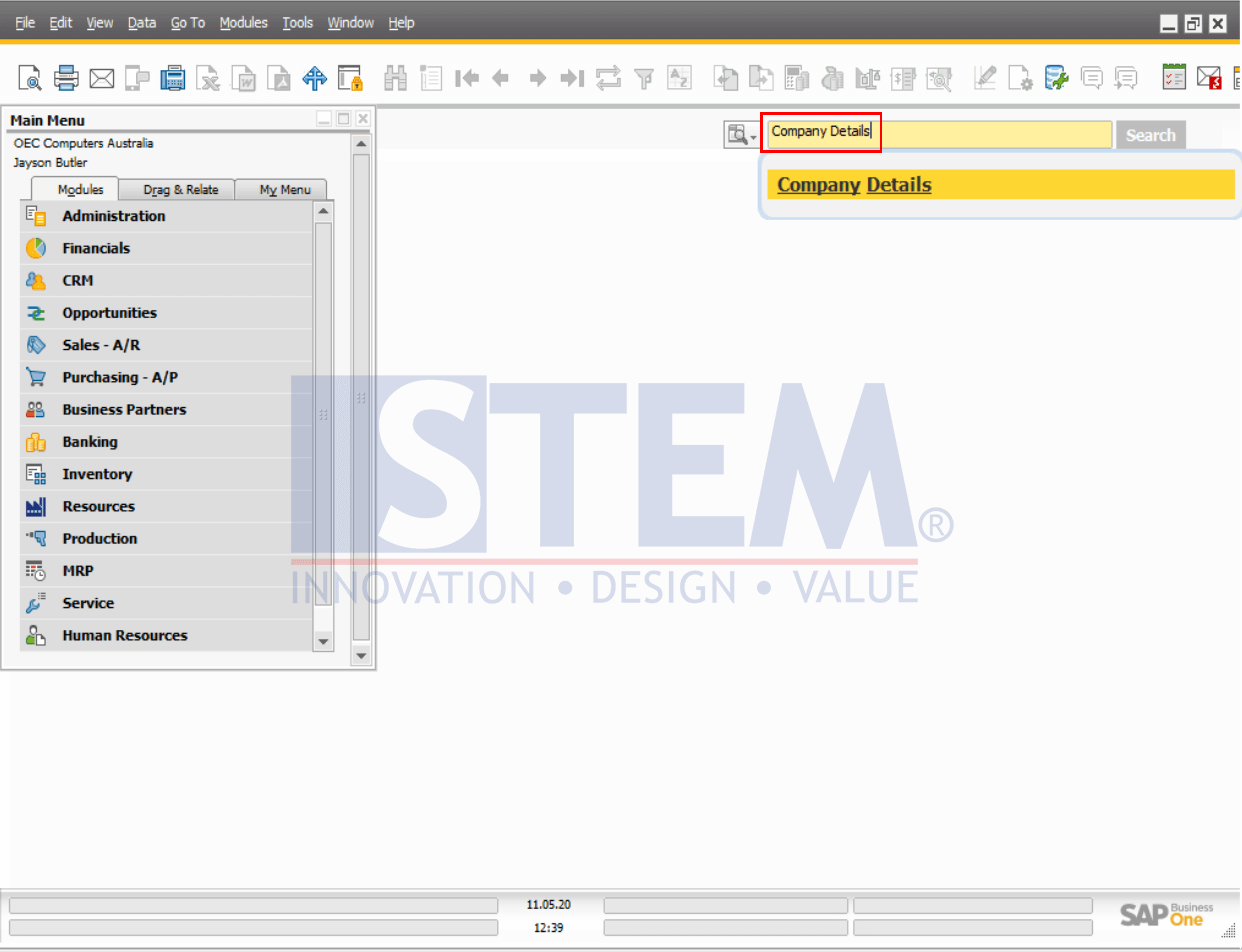Open the View menu
The height and width of the screenshot is (952, 1242).
coord(100,22)
